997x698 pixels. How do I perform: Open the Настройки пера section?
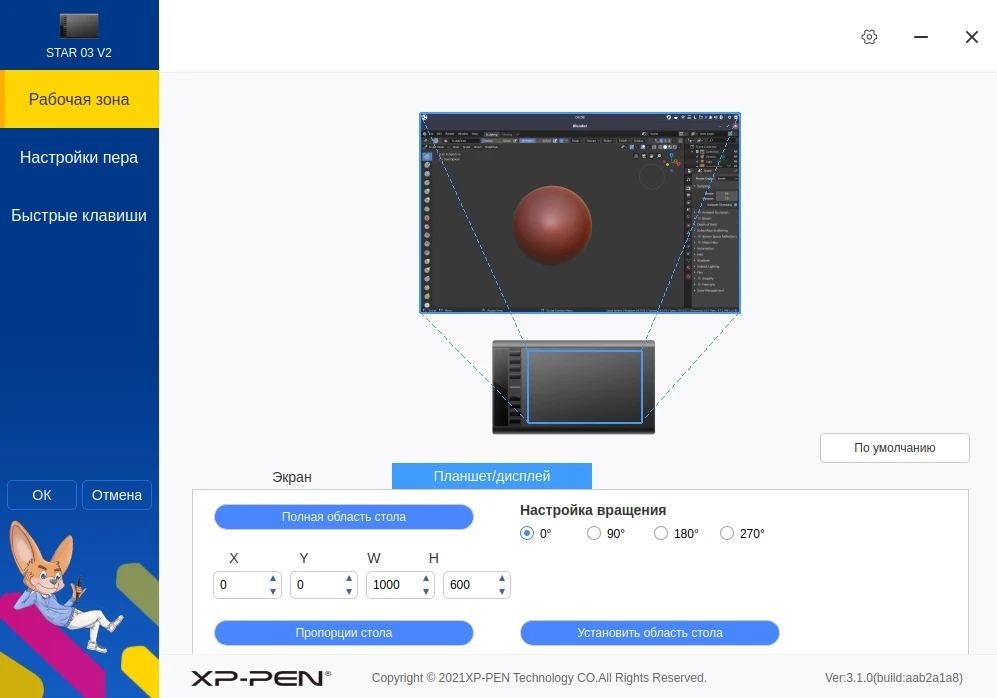point(79,157)
